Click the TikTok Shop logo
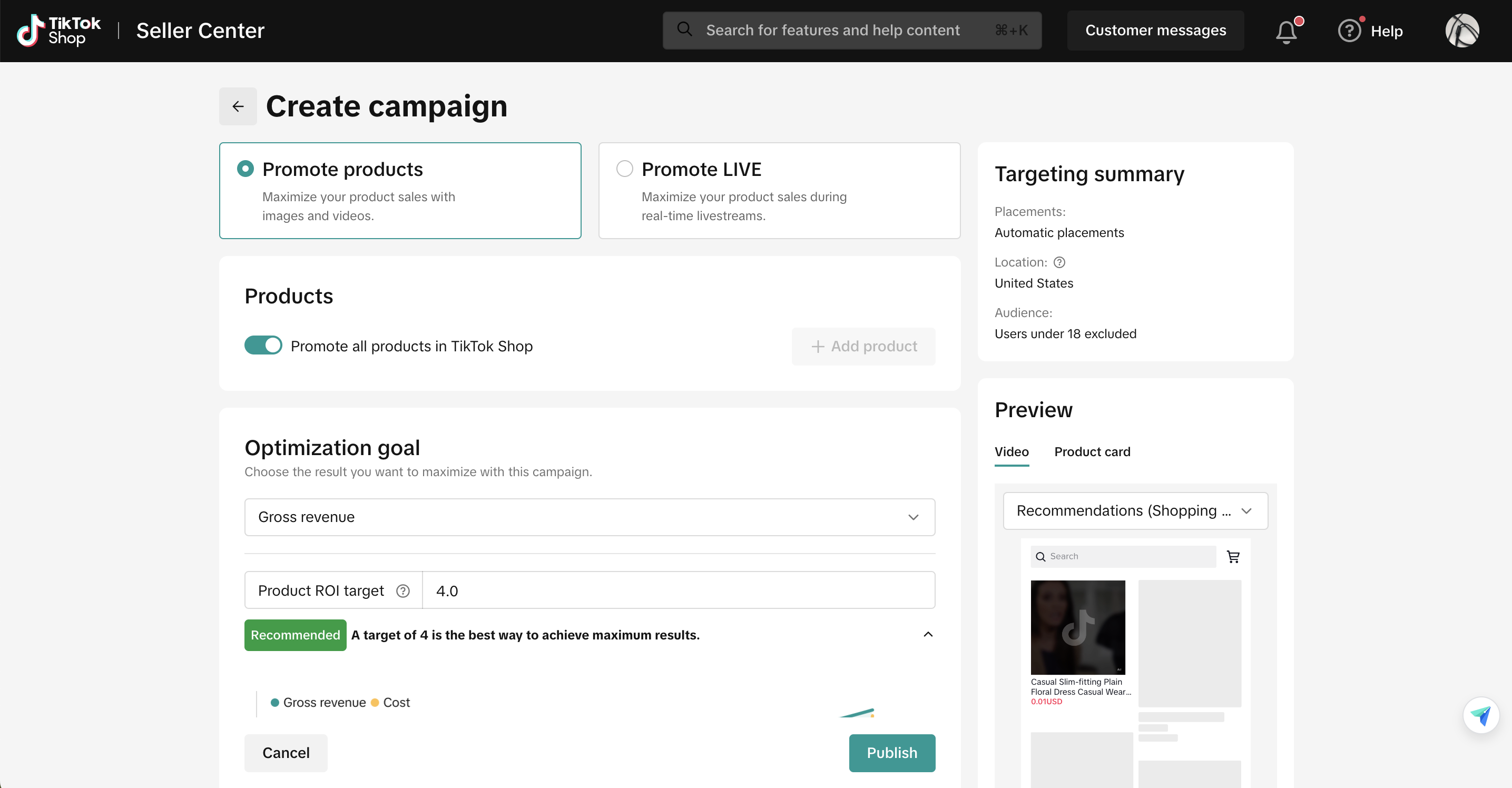This screenshot has height=788, width=1512. [58, 31]
